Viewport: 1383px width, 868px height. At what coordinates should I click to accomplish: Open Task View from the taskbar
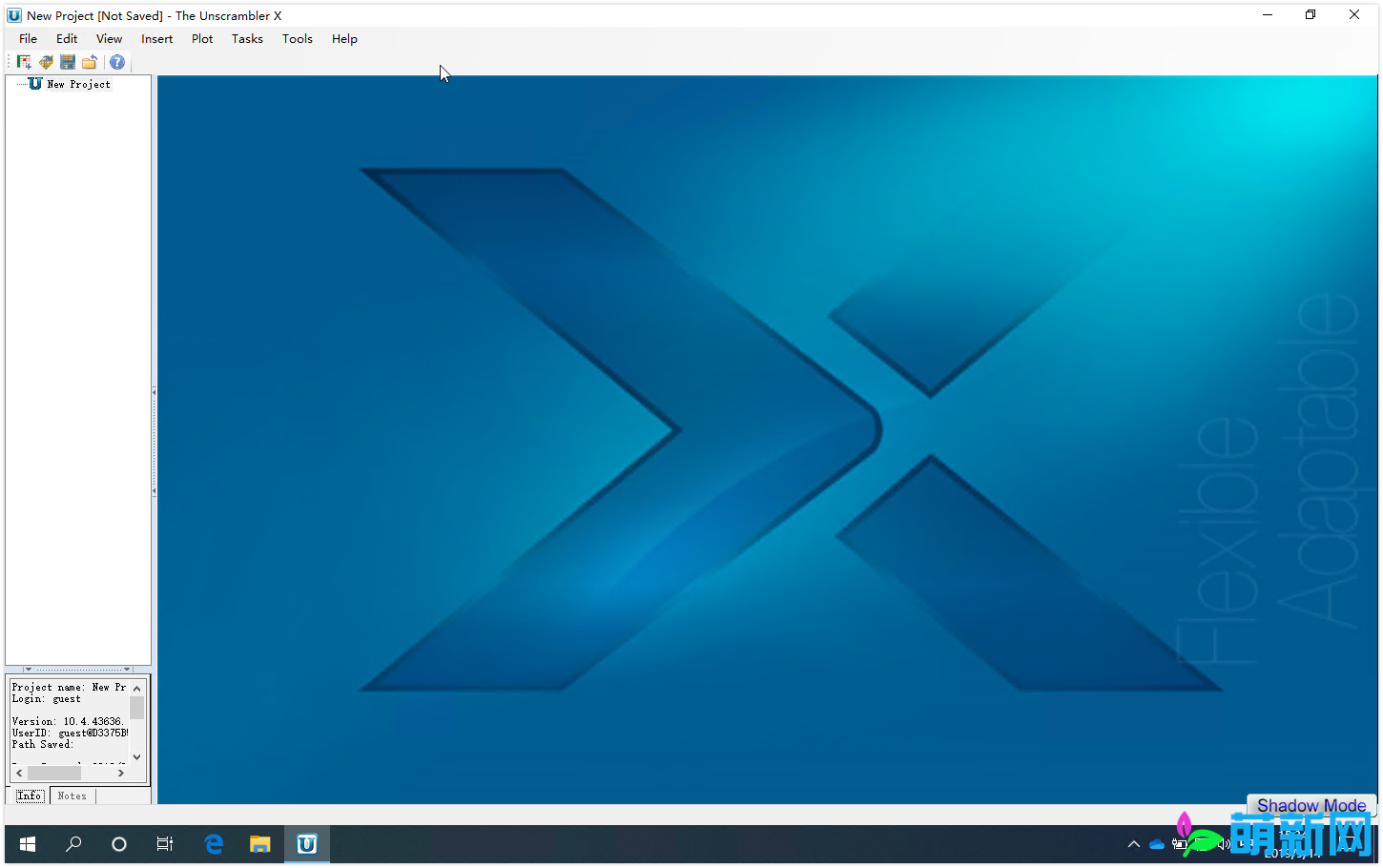coord(165,844)
